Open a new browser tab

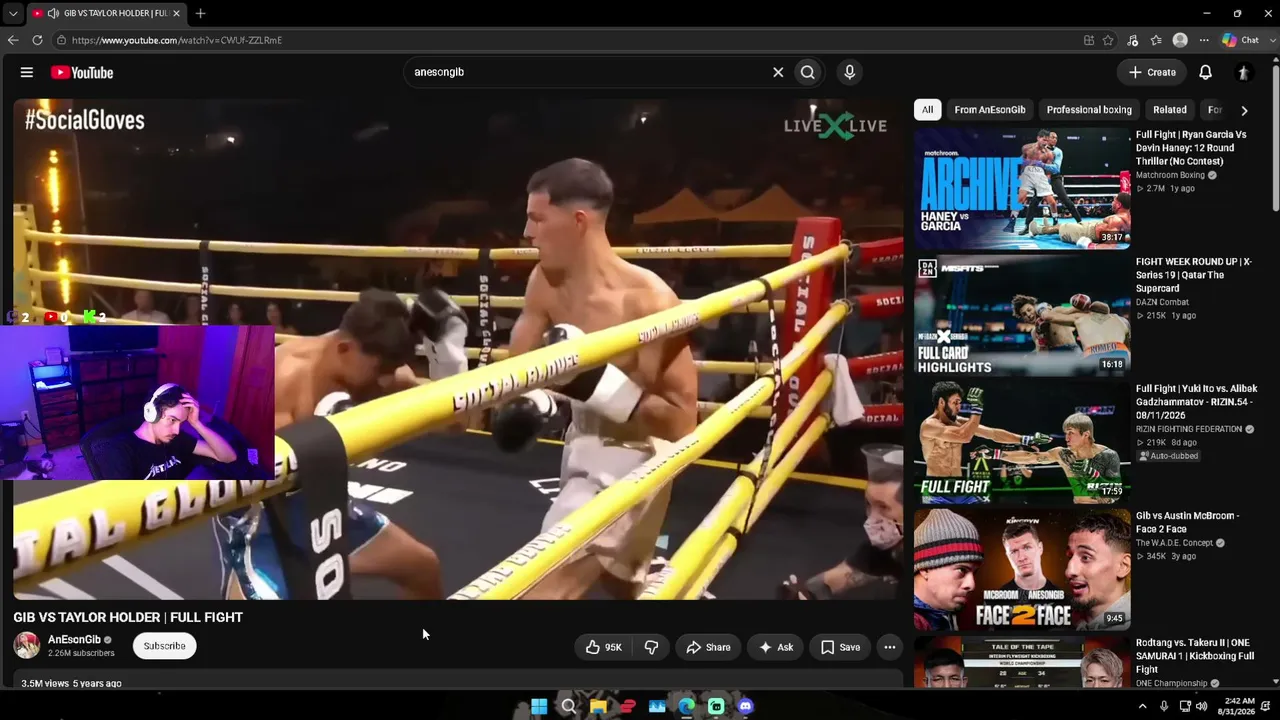200,13
